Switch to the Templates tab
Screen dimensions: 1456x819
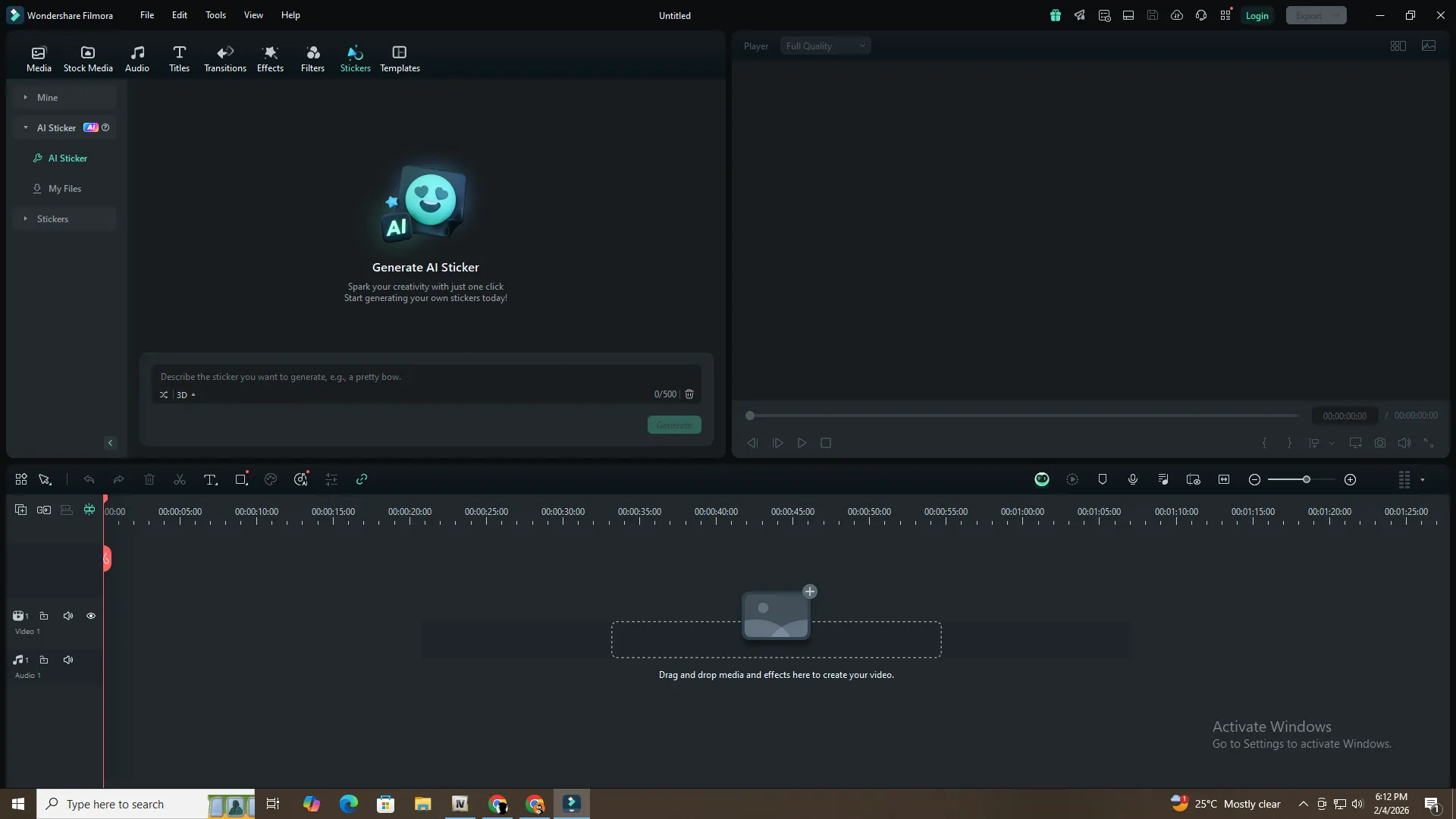point(400,58)
